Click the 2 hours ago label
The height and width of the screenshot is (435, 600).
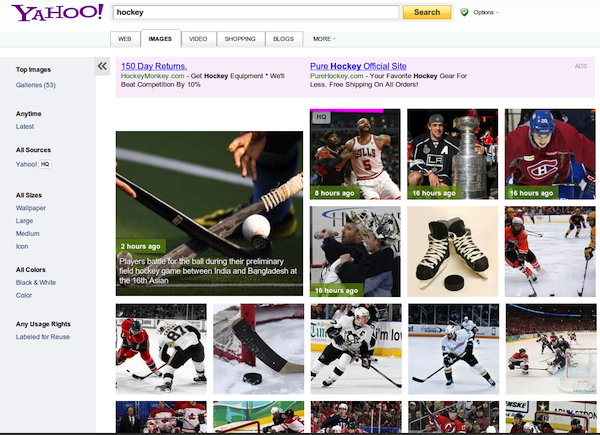pos(140,246)
